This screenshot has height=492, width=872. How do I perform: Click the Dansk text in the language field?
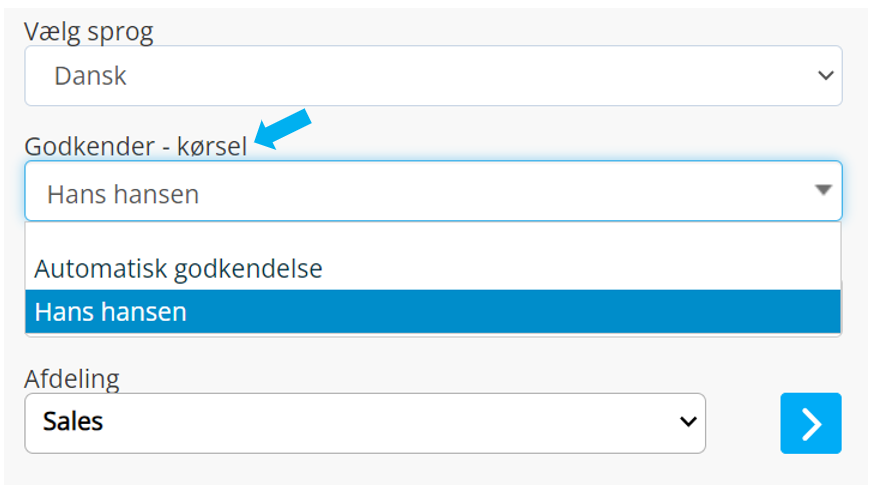(90, 76)
